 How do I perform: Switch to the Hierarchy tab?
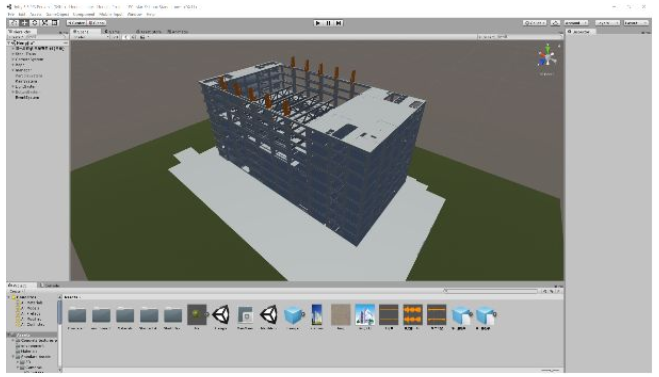(21, 32)
